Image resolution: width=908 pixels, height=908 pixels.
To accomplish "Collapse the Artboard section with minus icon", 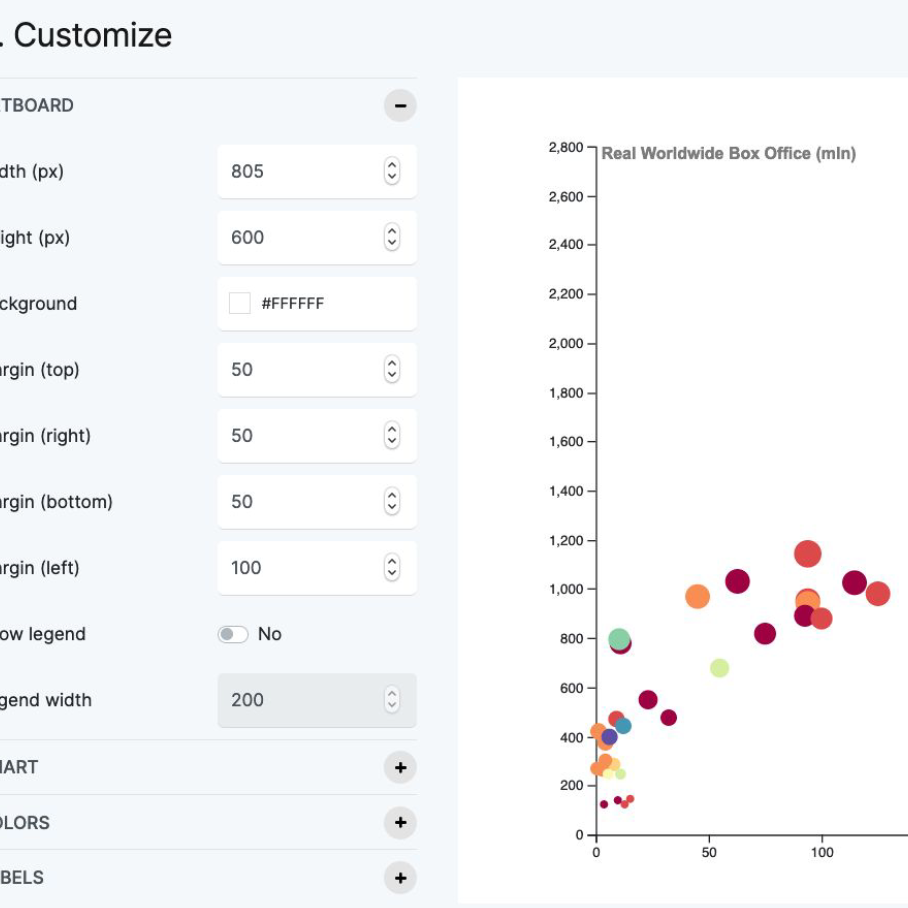I will 400,105.
